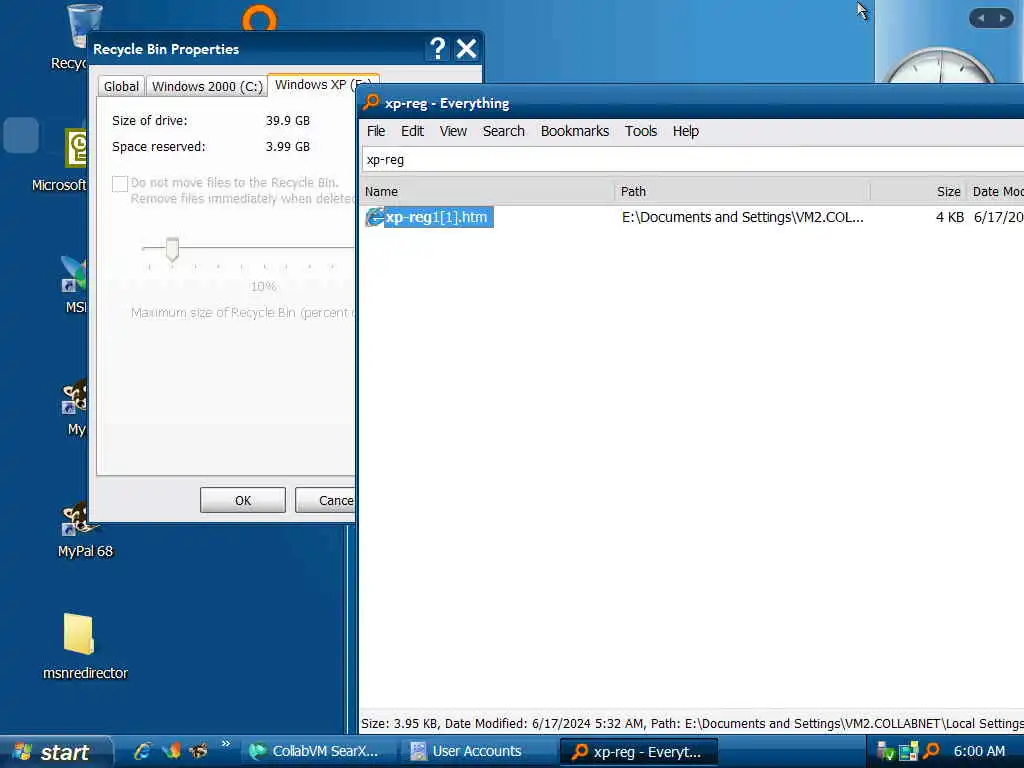
Task: Select the My... raccoon desktop shortcut
Action: 75,407
